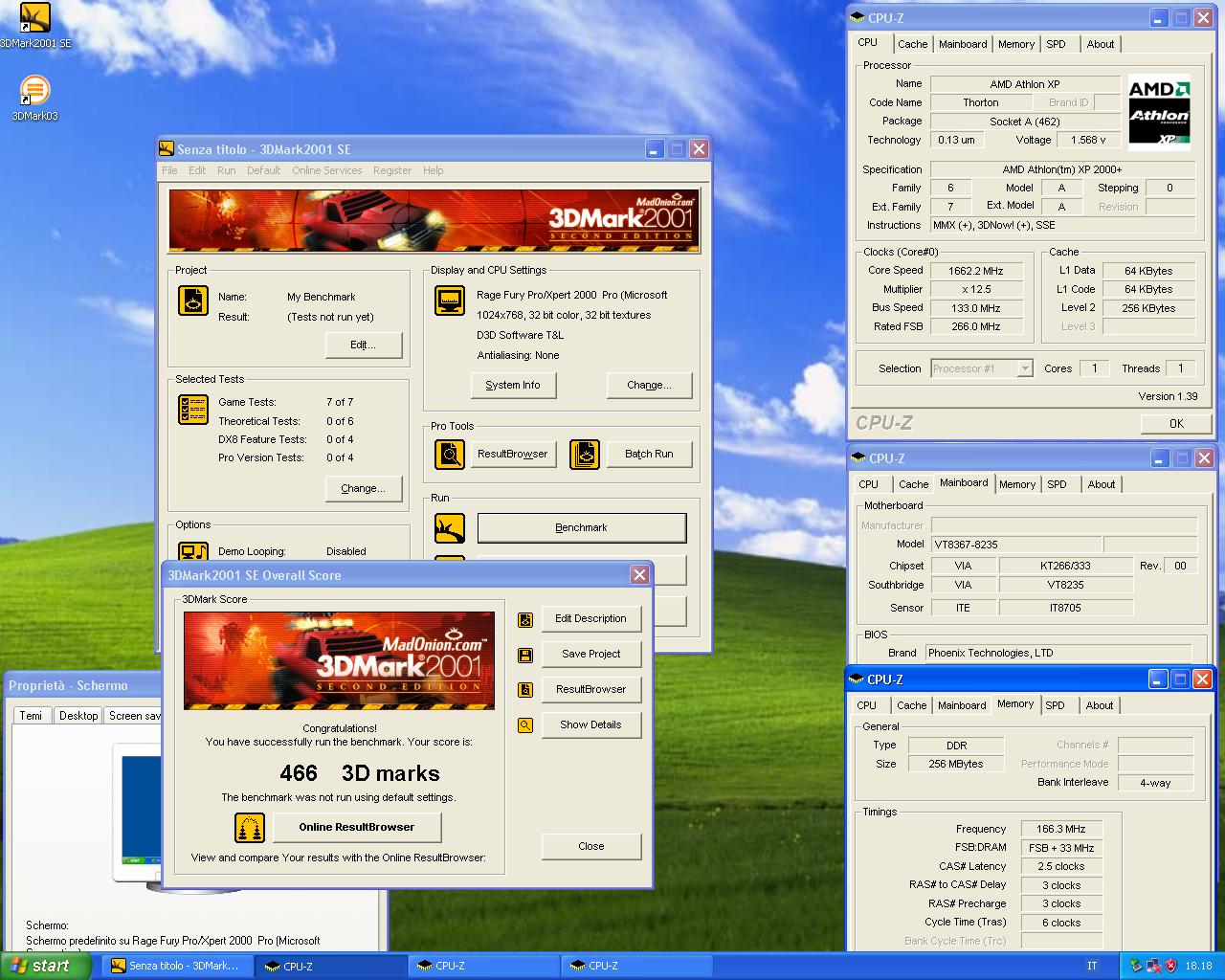Open the Run menu in 3DMark2001 SE

click(226, 170)
